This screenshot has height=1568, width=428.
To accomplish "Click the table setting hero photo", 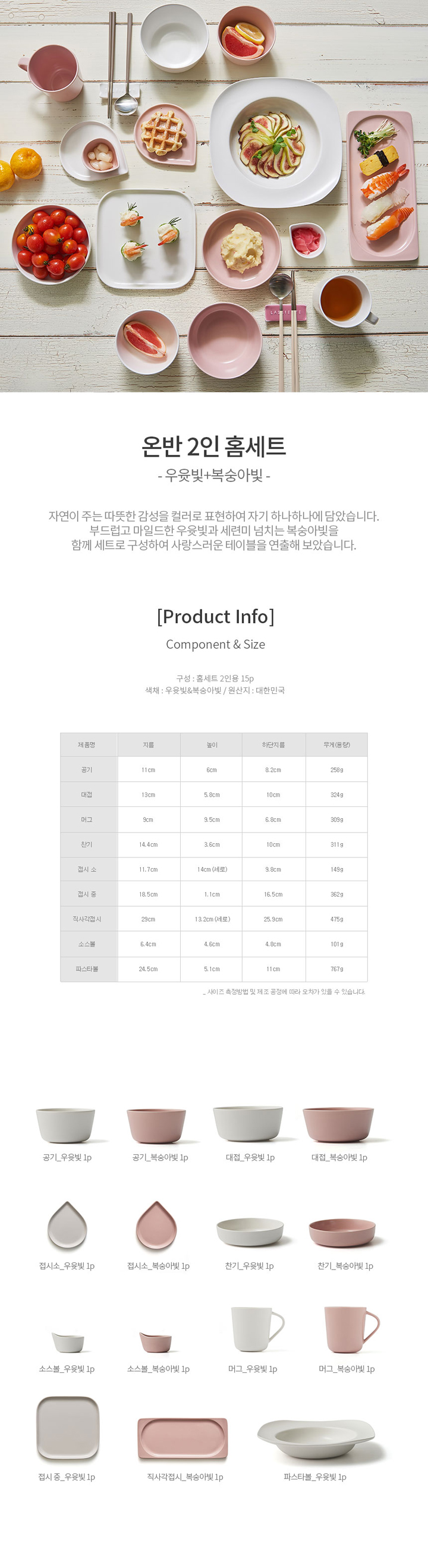I will [x=213, y=196].
